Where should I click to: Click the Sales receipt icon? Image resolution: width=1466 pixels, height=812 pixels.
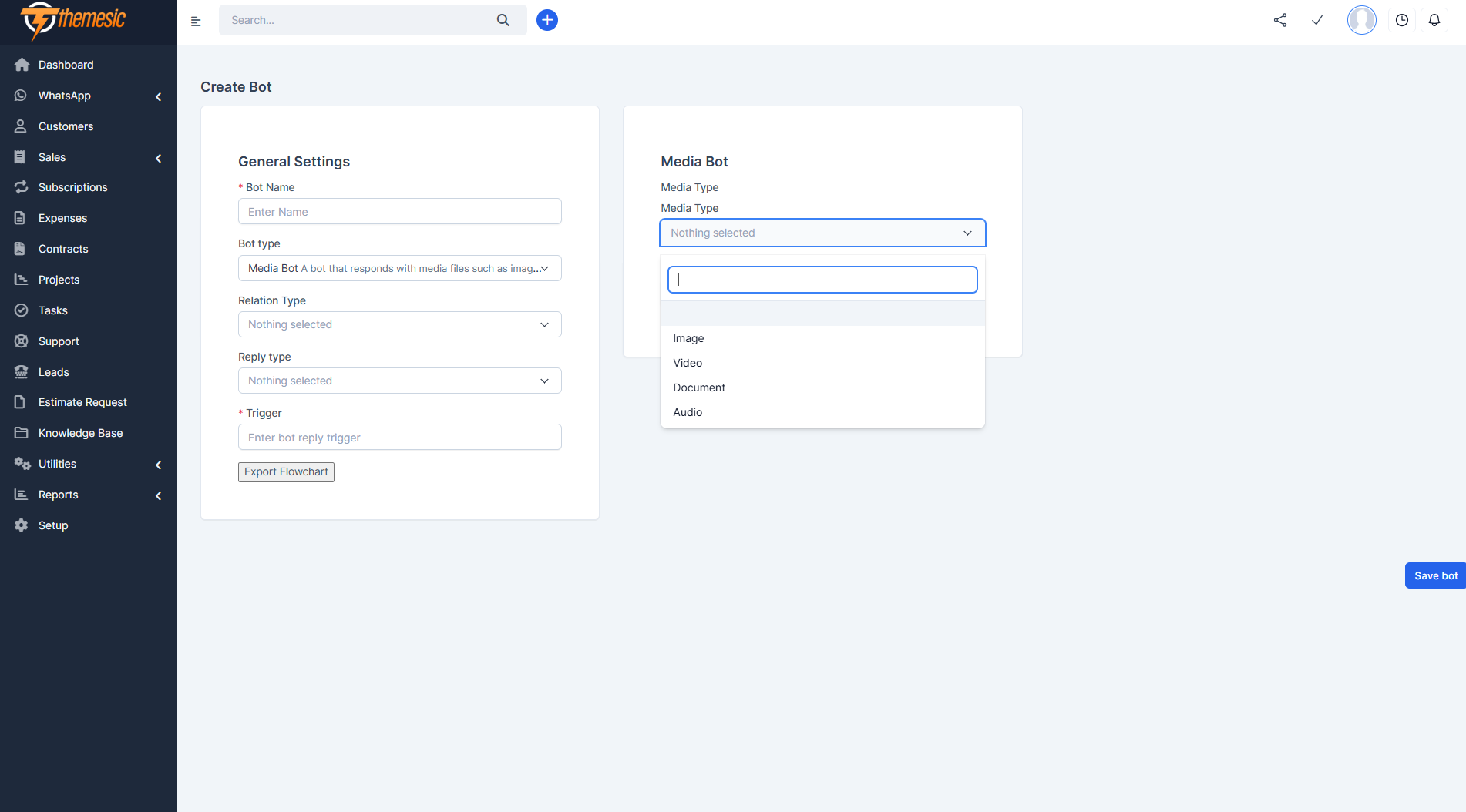[x=20, y=157]
